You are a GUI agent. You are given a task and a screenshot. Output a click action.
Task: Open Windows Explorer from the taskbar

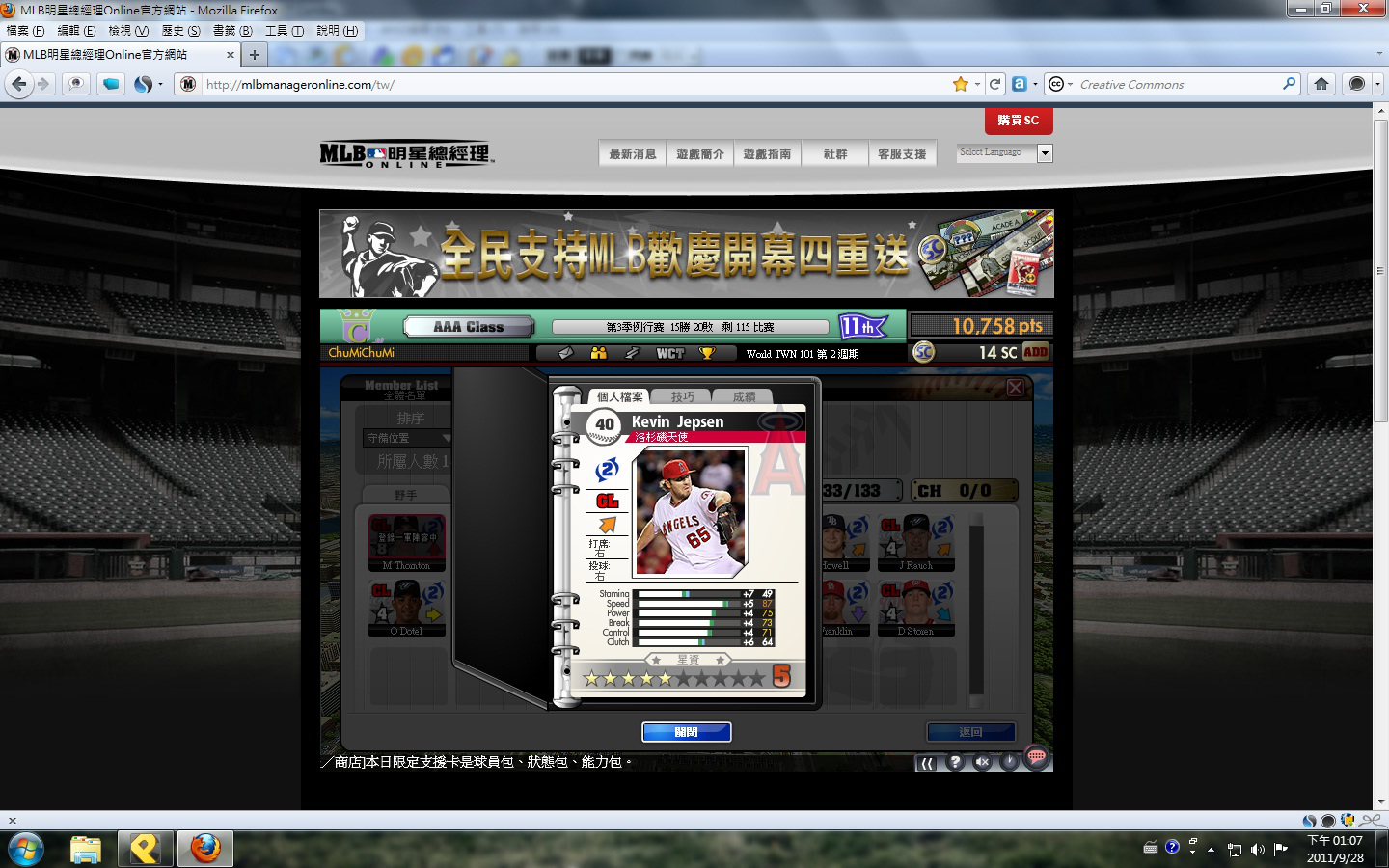click(x=86, y=850)
